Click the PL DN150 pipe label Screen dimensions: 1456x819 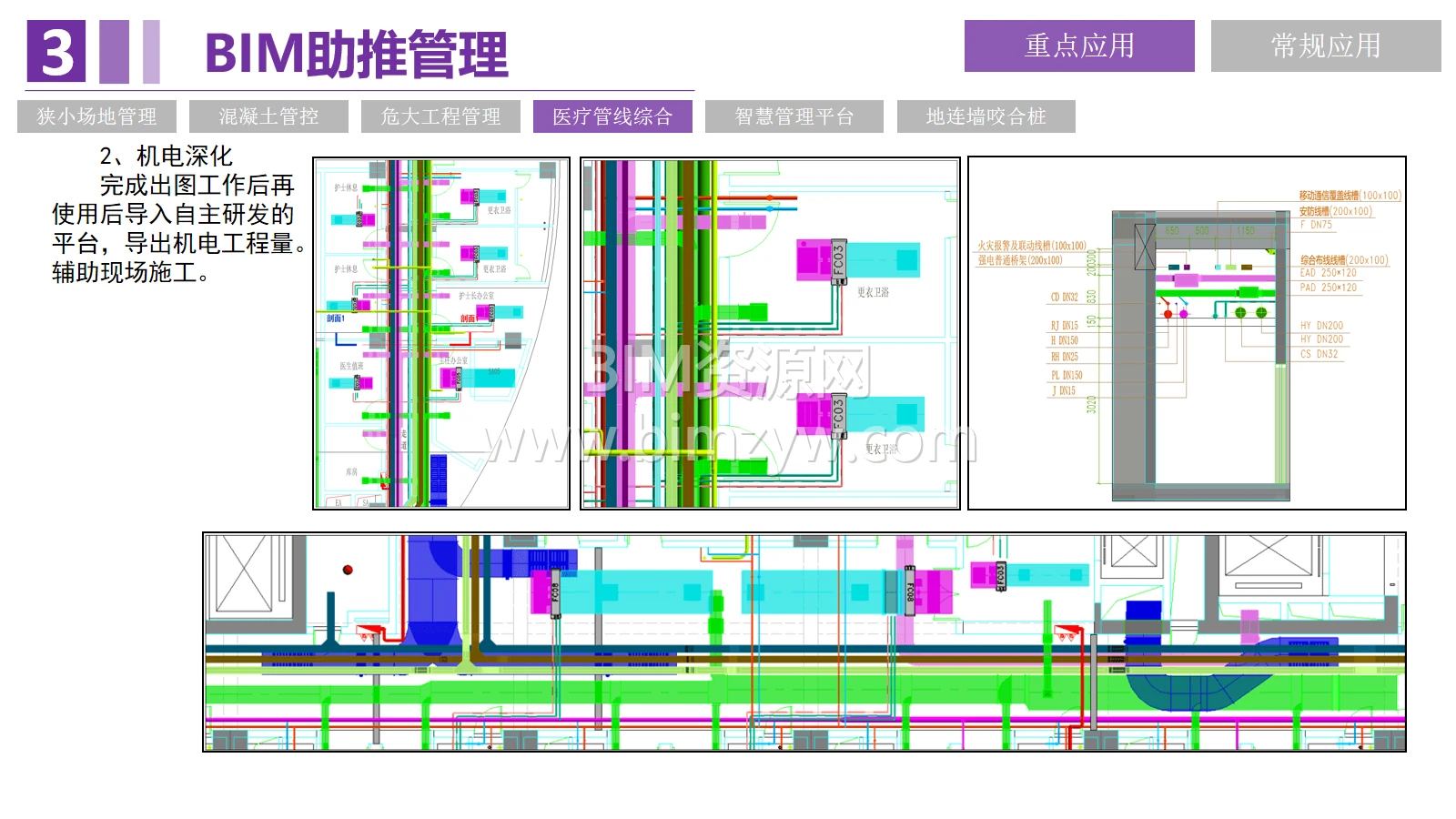pyautogui.click(x=1067, y=375)
